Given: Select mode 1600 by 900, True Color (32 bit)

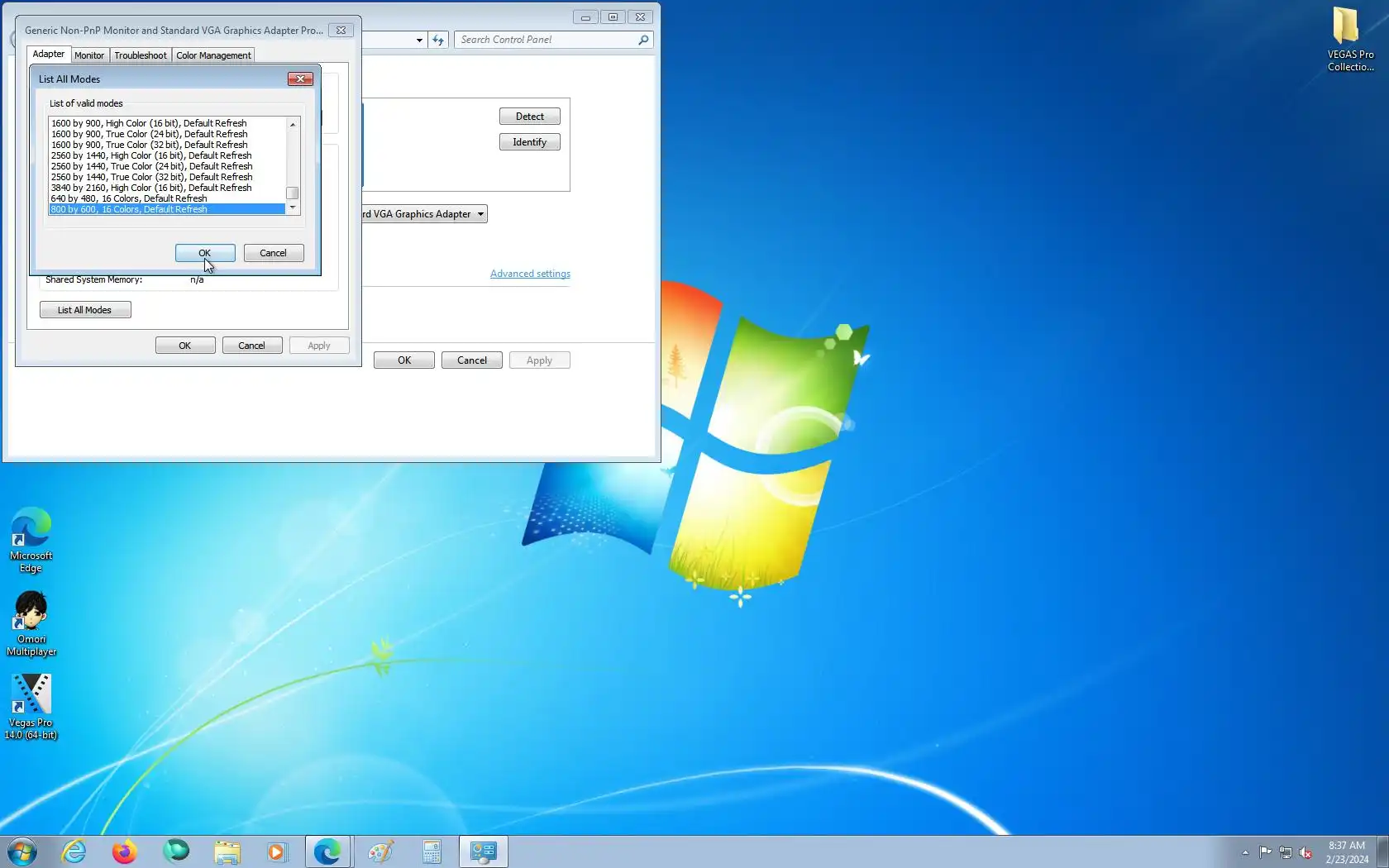Looking at the screenshot, I should (x=167, y=145).
